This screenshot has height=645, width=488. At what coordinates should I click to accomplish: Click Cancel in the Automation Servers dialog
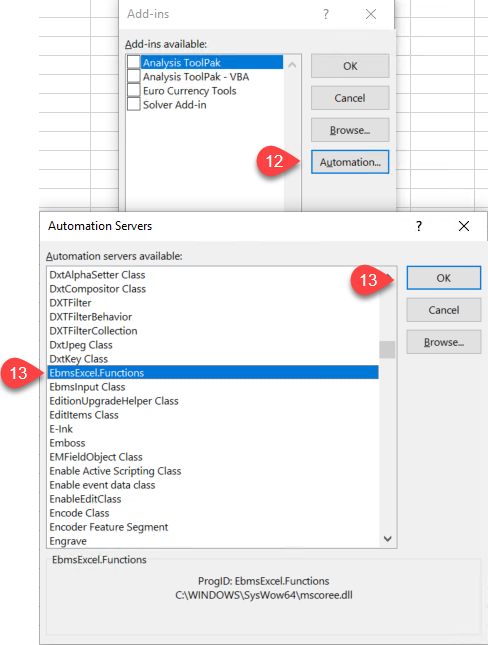coord(444,310)
